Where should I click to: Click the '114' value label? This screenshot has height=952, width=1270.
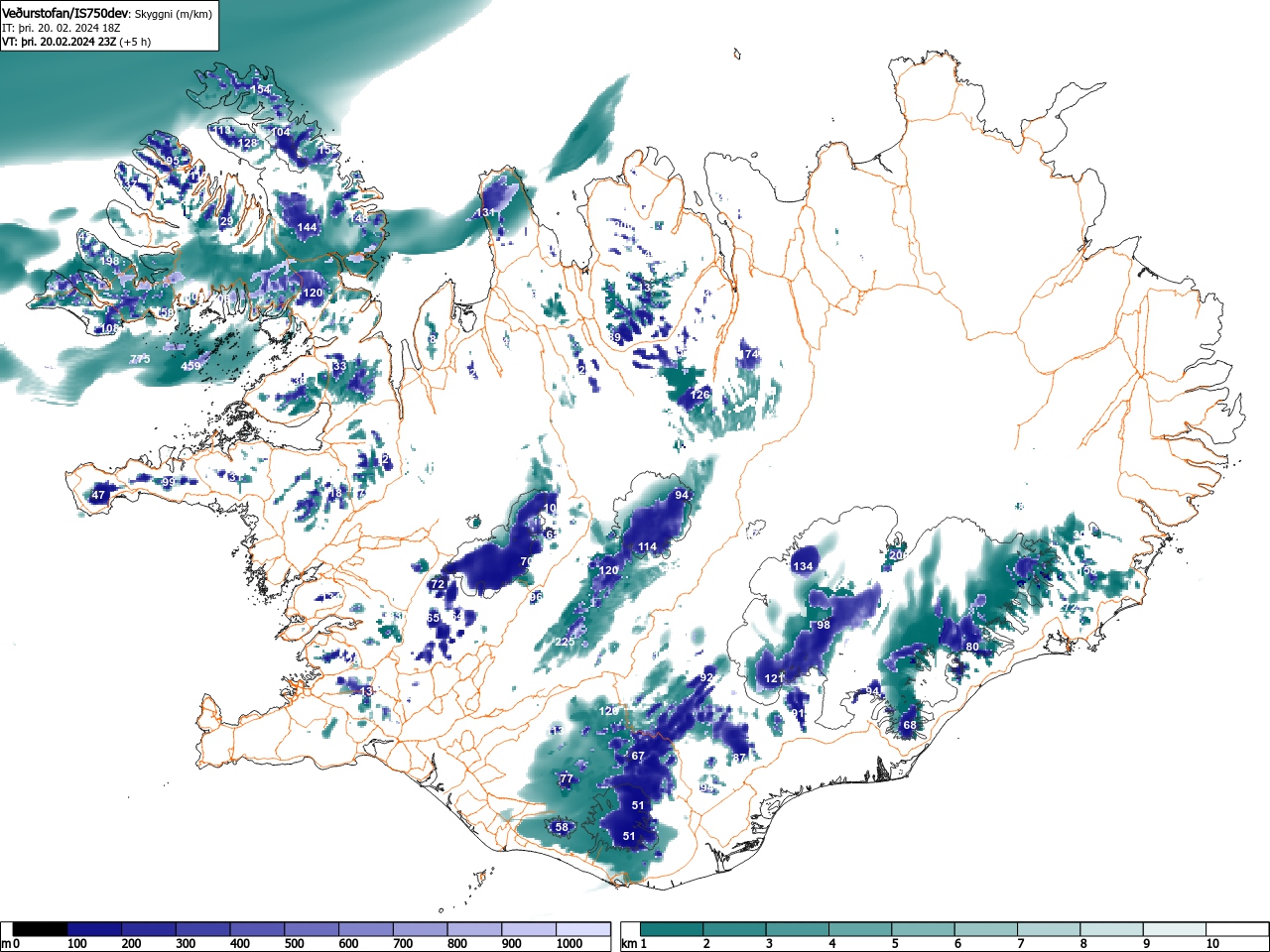pos(648,546)
